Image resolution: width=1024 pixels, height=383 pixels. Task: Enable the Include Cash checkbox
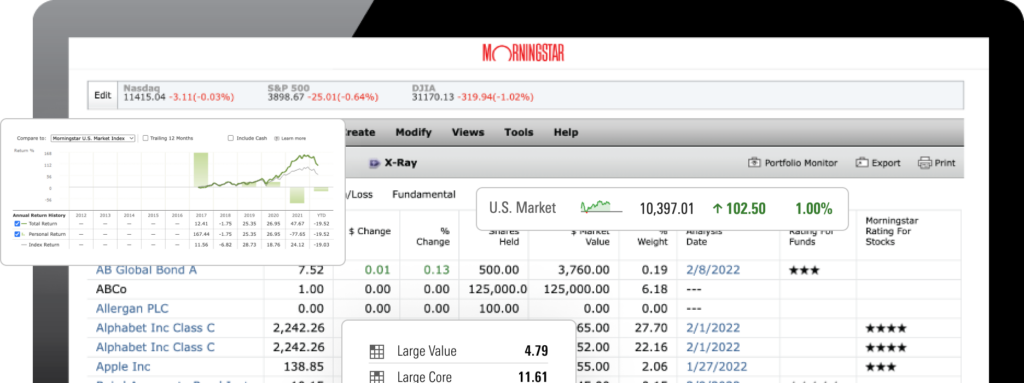click(231, 139)
